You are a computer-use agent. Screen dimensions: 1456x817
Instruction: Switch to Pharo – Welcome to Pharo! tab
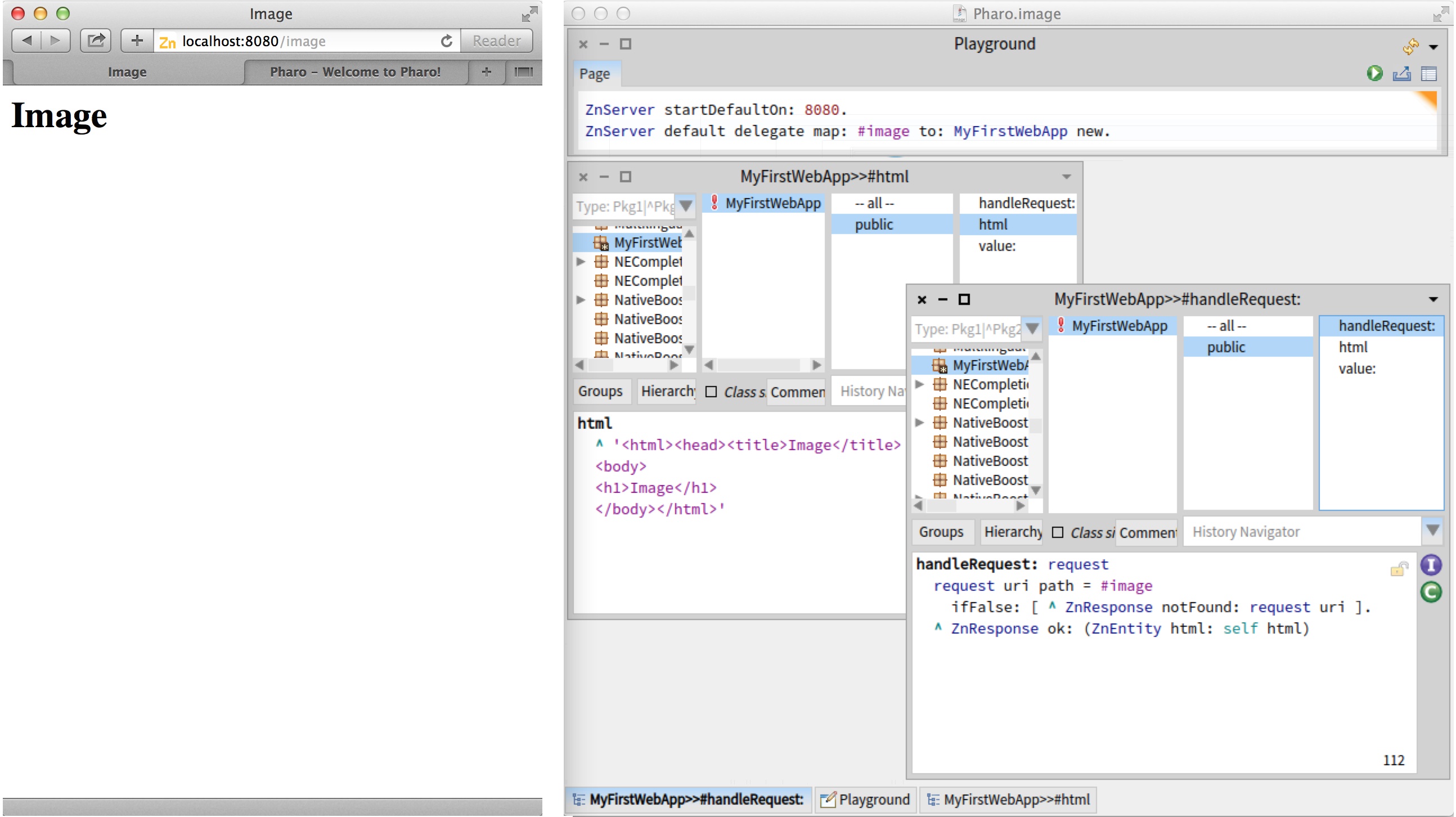pyautogui.click(x=355, y=72)
